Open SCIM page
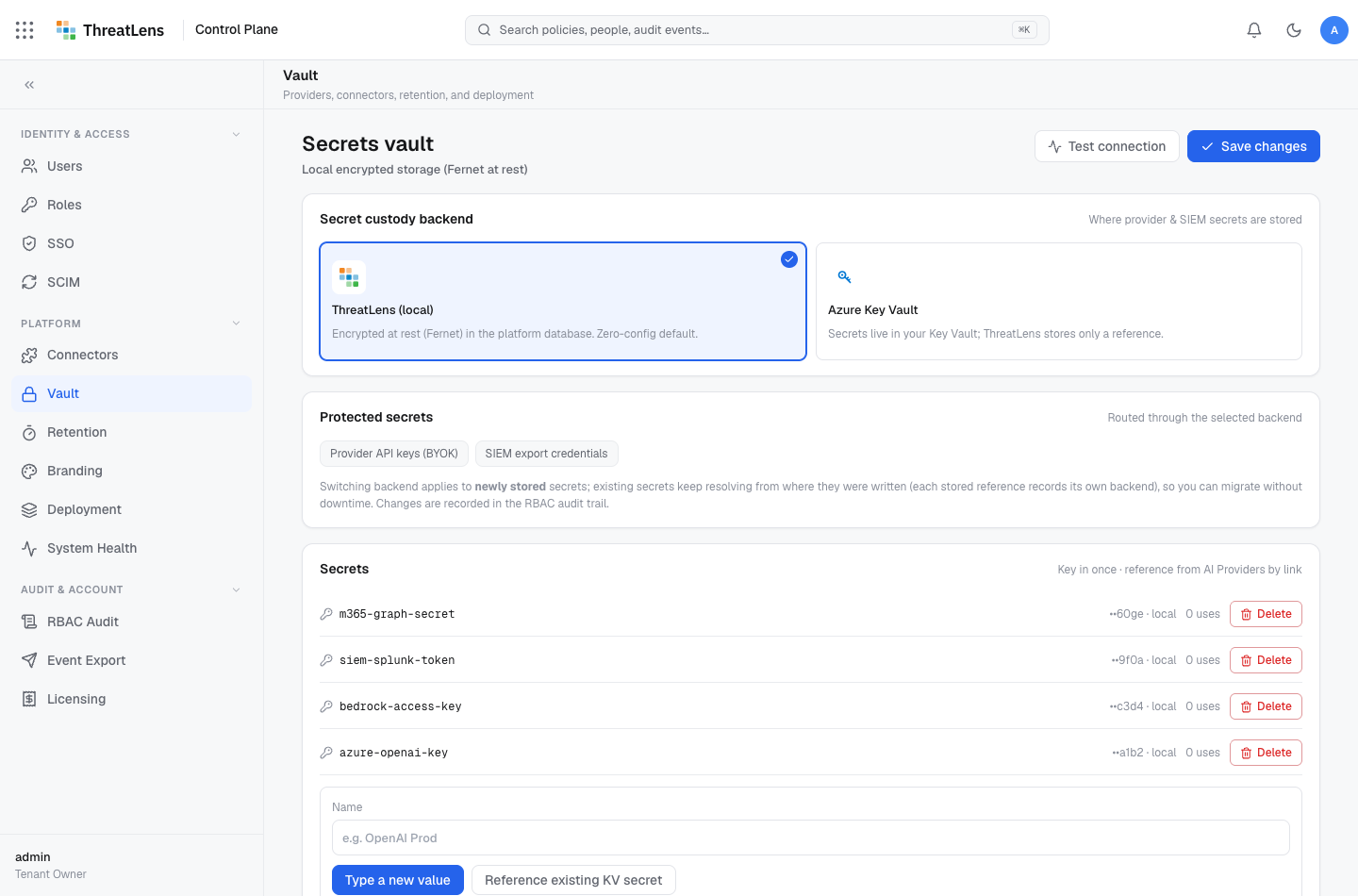 tap(131, 282)
